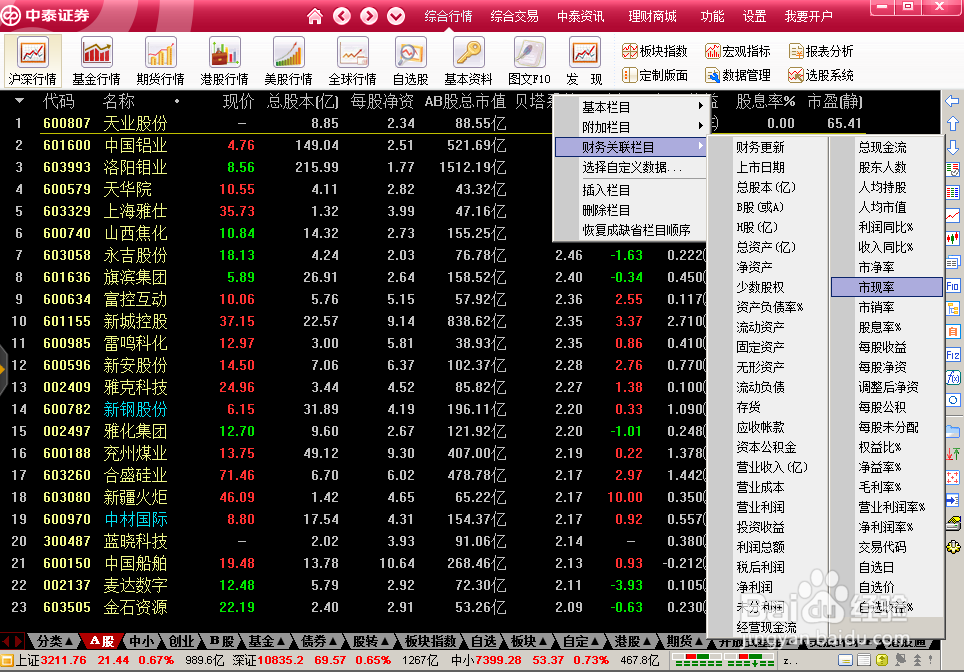Select 市现率 in submenu
Viewport: 964px width, 672px height.
click(887, 287)
